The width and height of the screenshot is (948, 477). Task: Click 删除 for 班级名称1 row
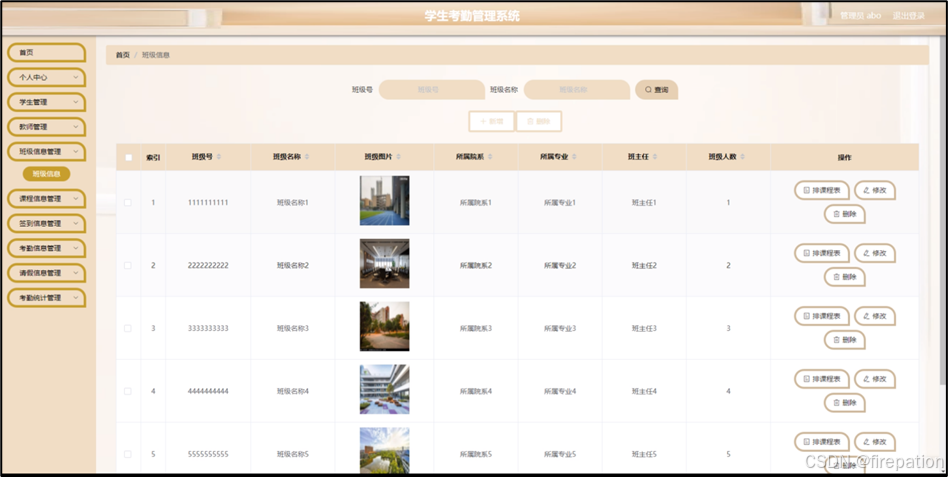click(845, 214)
